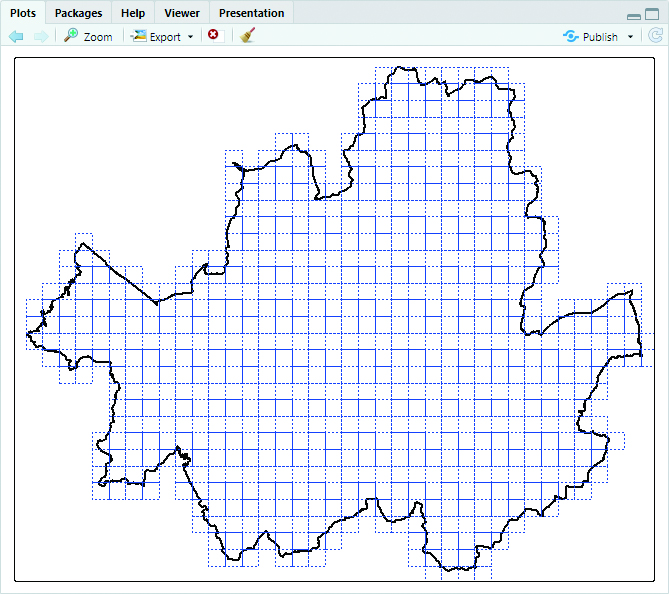Open the Publish dropdown arrow
This screenshot has height=594, width=669.
tap(630, 37)
